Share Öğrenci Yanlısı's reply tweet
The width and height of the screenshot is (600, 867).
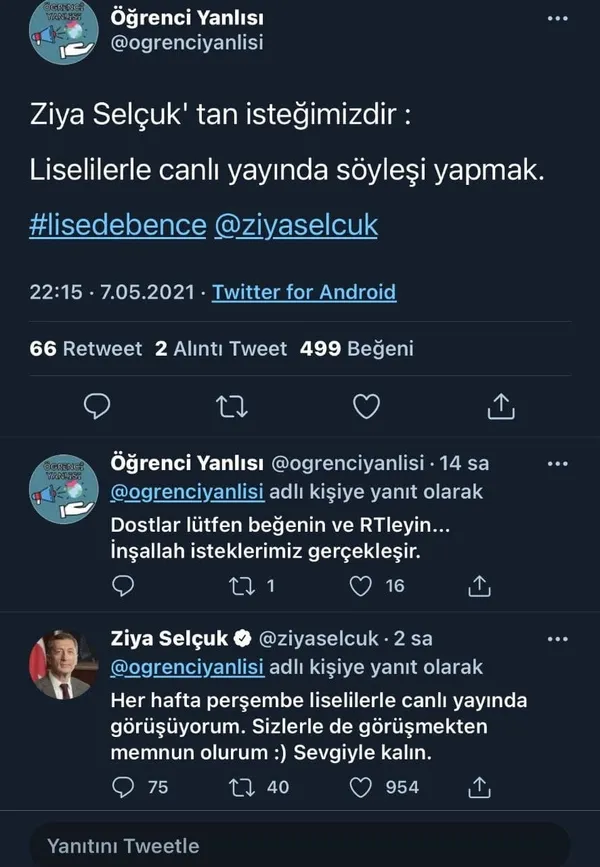[x=481, y=586]
